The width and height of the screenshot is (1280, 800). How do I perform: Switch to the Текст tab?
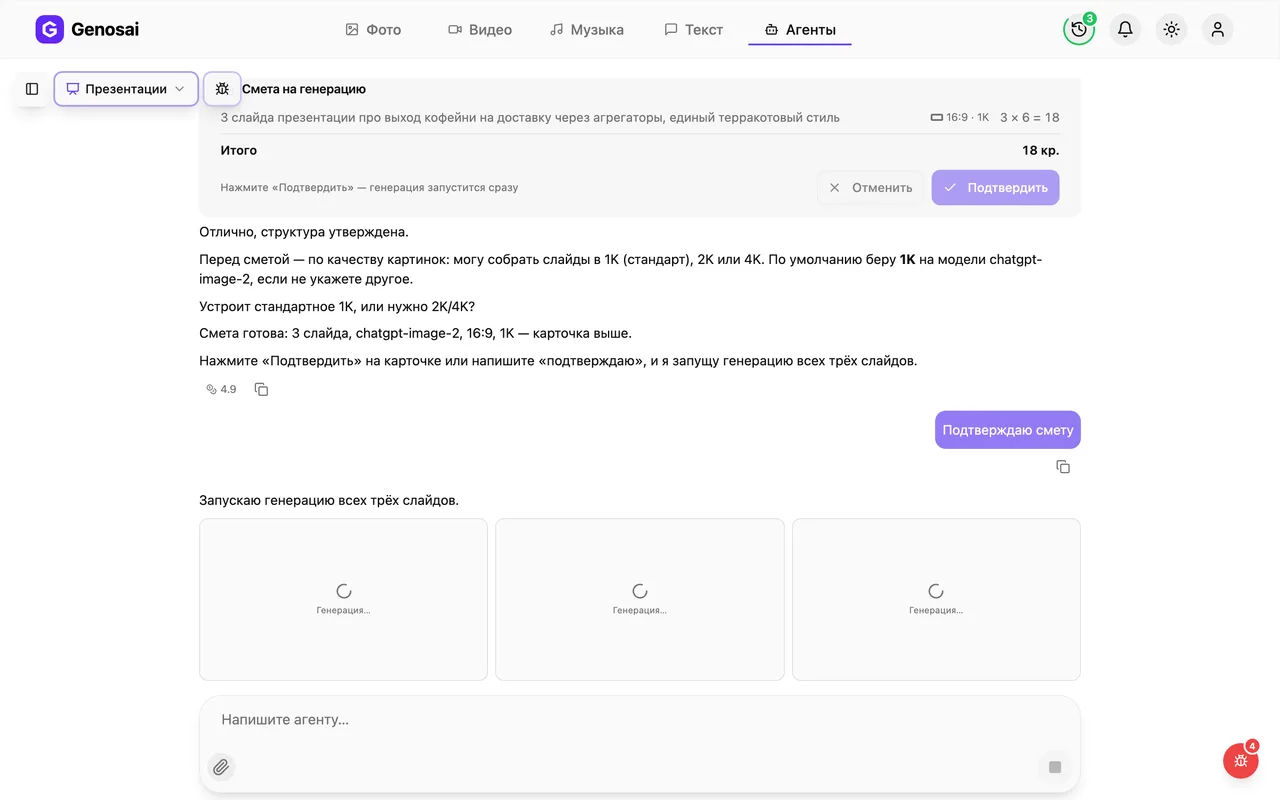pyautogui.click(x=693, y=29)
